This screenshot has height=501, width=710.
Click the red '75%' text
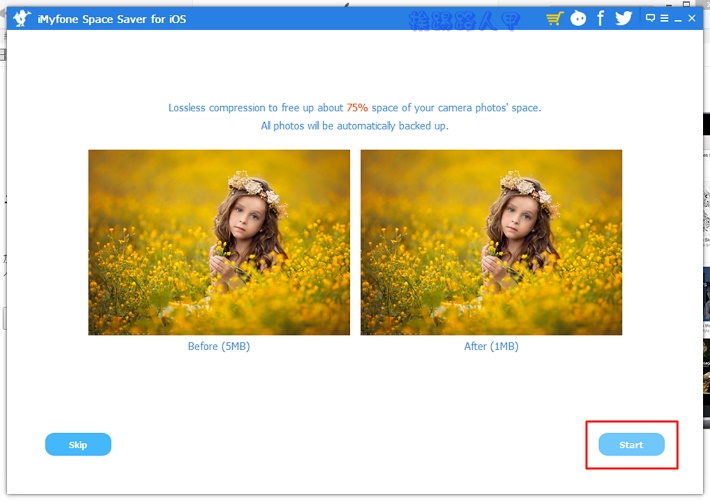pyautogui.click(x=357, y=108)
